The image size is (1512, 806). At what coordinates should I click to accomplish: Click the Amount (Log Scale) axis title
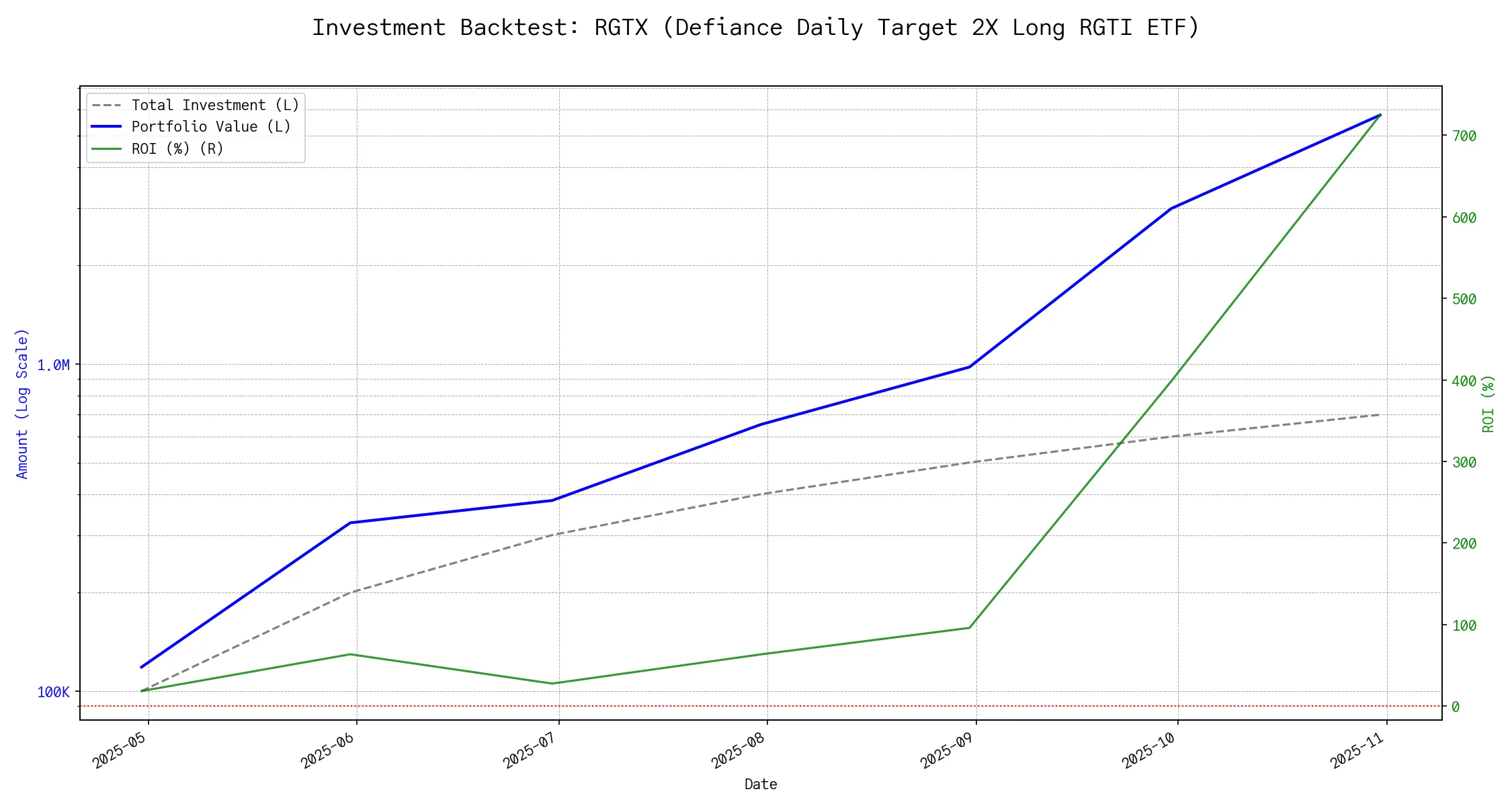point(22,404)
